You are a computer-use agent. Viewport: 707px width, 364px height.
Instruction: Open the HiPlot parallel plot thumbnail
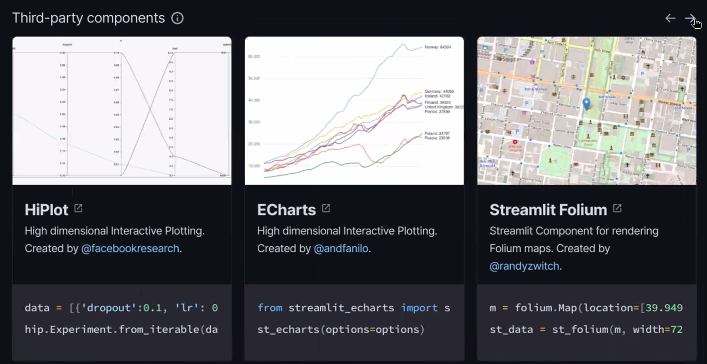pyautogui.click(x=122, y=111)
